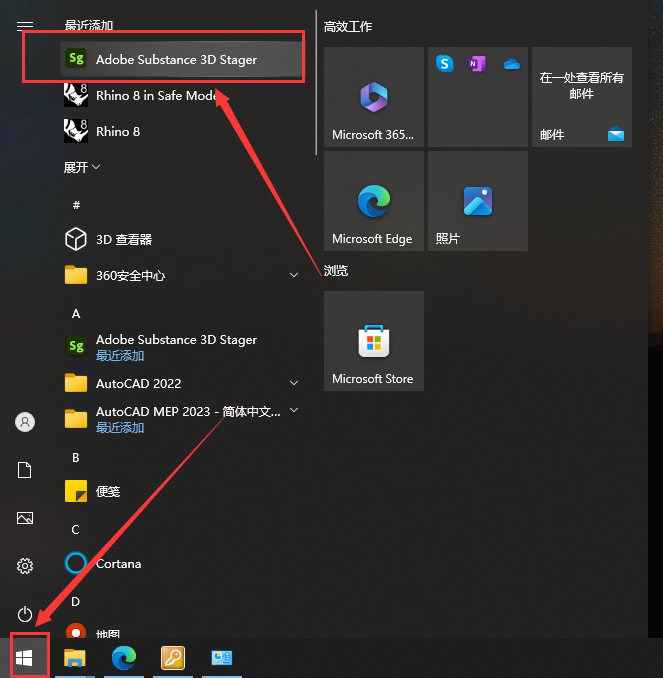The image size is (663, 678).
Task: Click the Windows Start button
Action: click(x=24, y=658)
